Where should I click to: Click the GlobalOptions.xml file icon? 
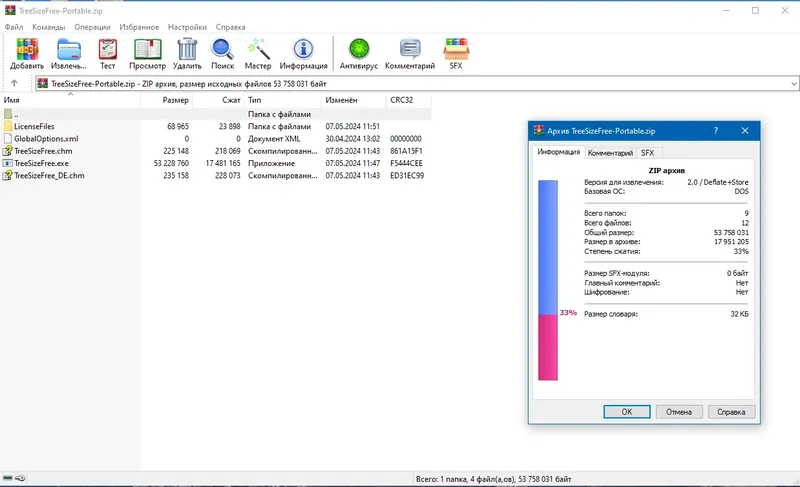8,138
